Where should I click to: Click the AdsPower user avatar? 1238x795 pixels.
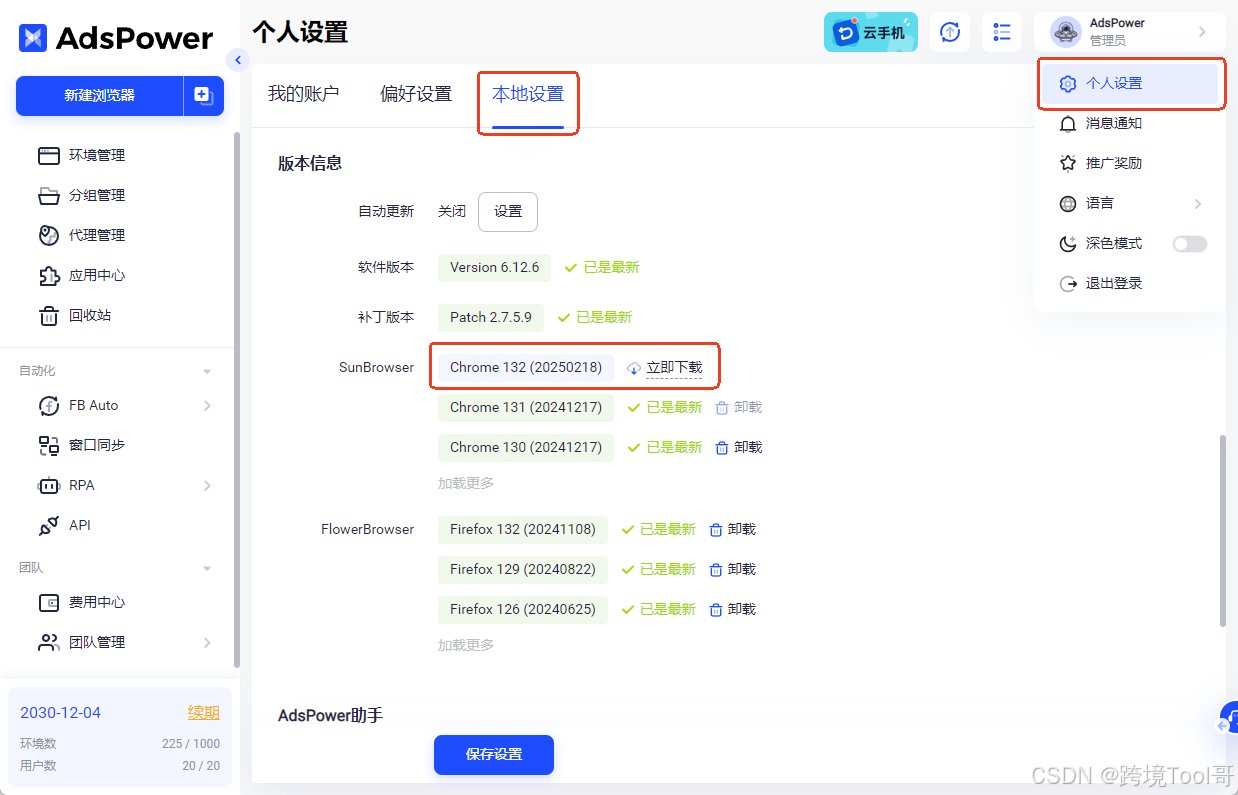coord(1066,32)
